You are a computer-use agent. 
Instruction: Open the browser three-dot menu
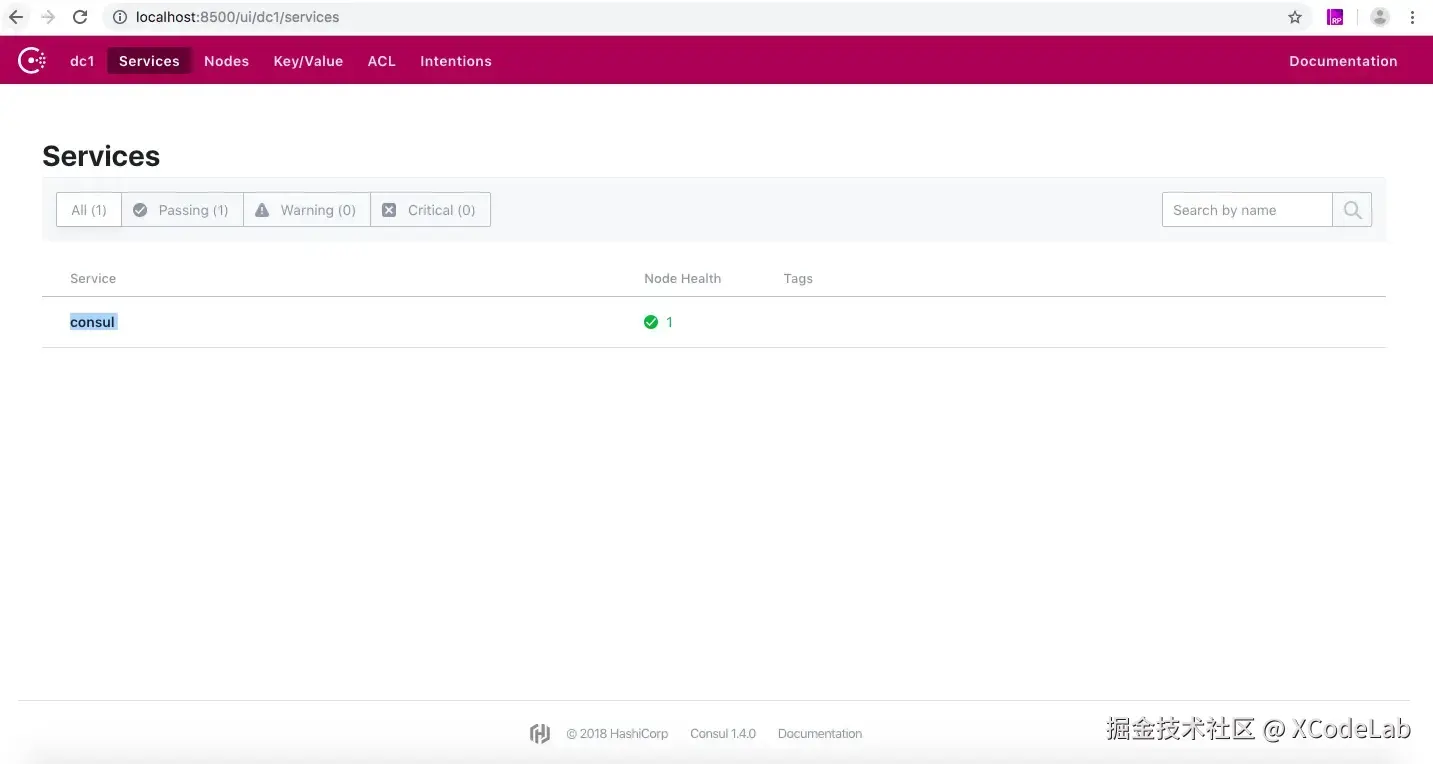click(x=1413, y=17)
